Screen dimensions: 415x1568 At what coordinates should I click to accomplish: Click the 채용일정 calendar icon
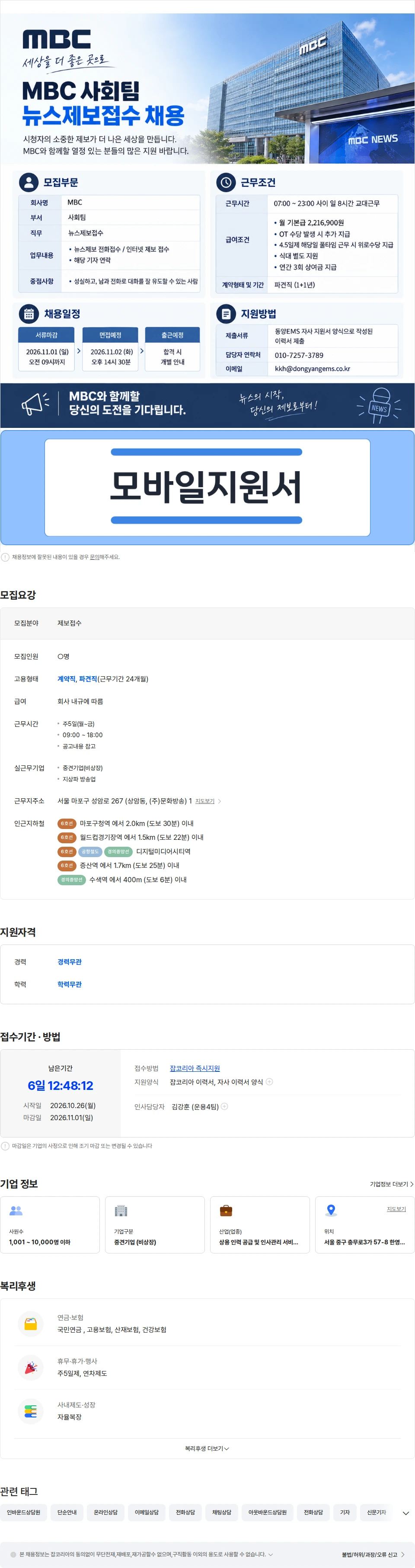coord(29,314)
